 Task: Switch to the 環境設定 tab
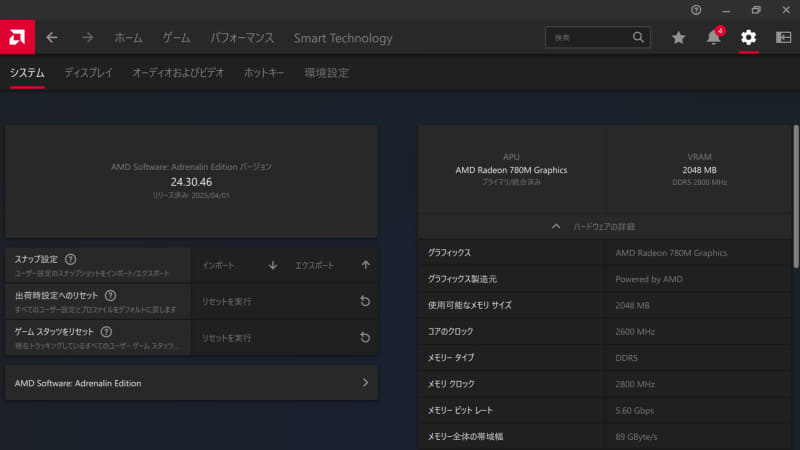(x=327, y=73)
